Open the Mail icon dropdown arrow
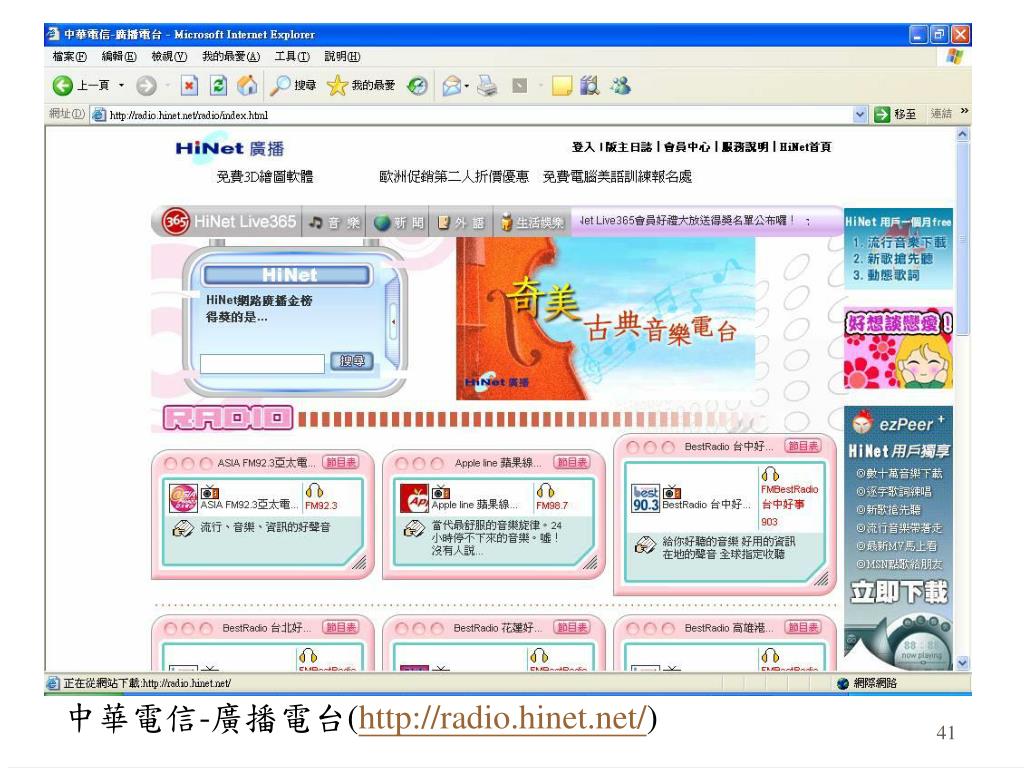Viewport: 1024px width, 768px height. pyautogui.click(x=467, y=86)
